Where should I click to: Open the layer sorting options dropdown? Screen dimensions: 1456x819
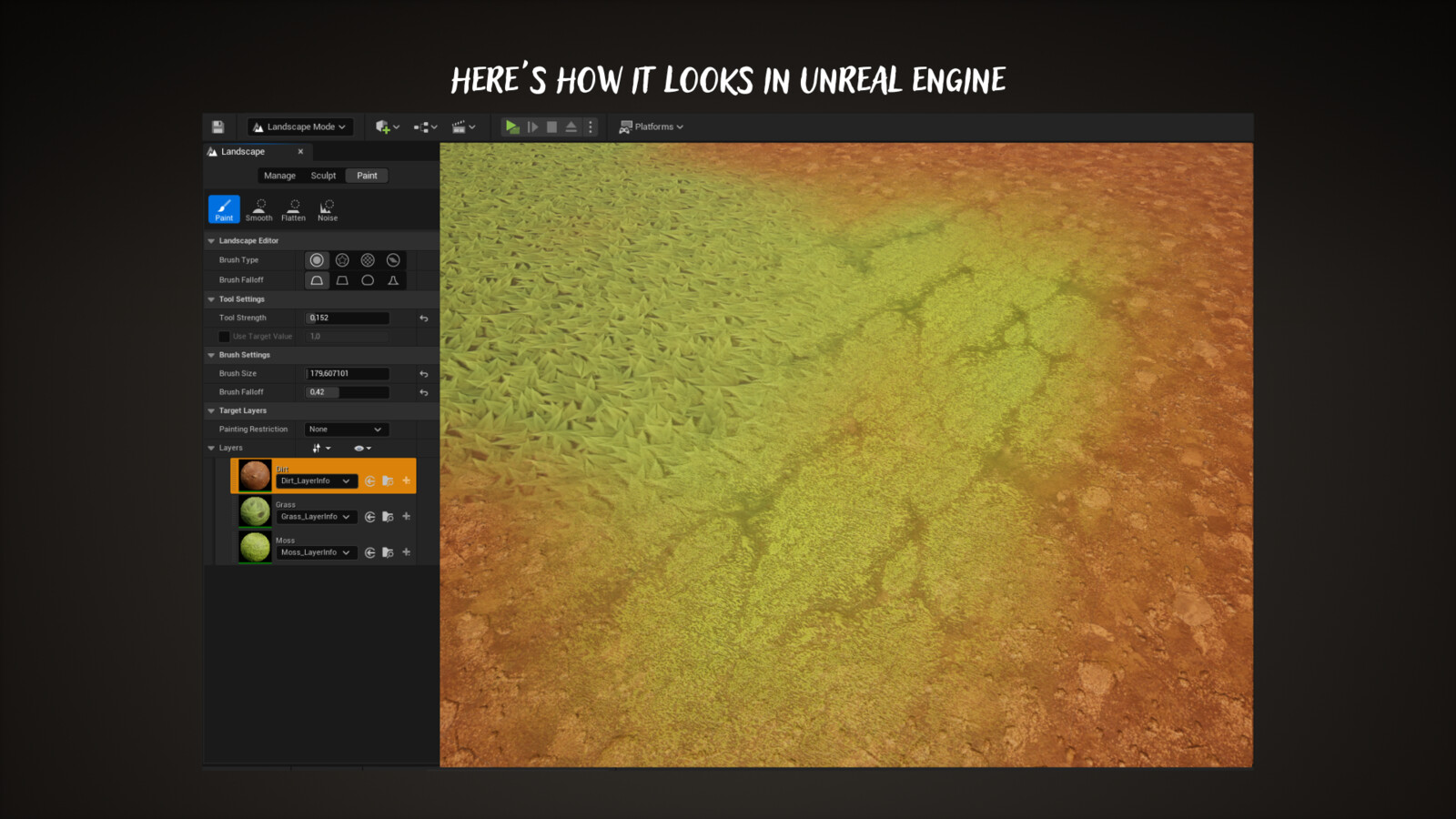pos(321,449)
